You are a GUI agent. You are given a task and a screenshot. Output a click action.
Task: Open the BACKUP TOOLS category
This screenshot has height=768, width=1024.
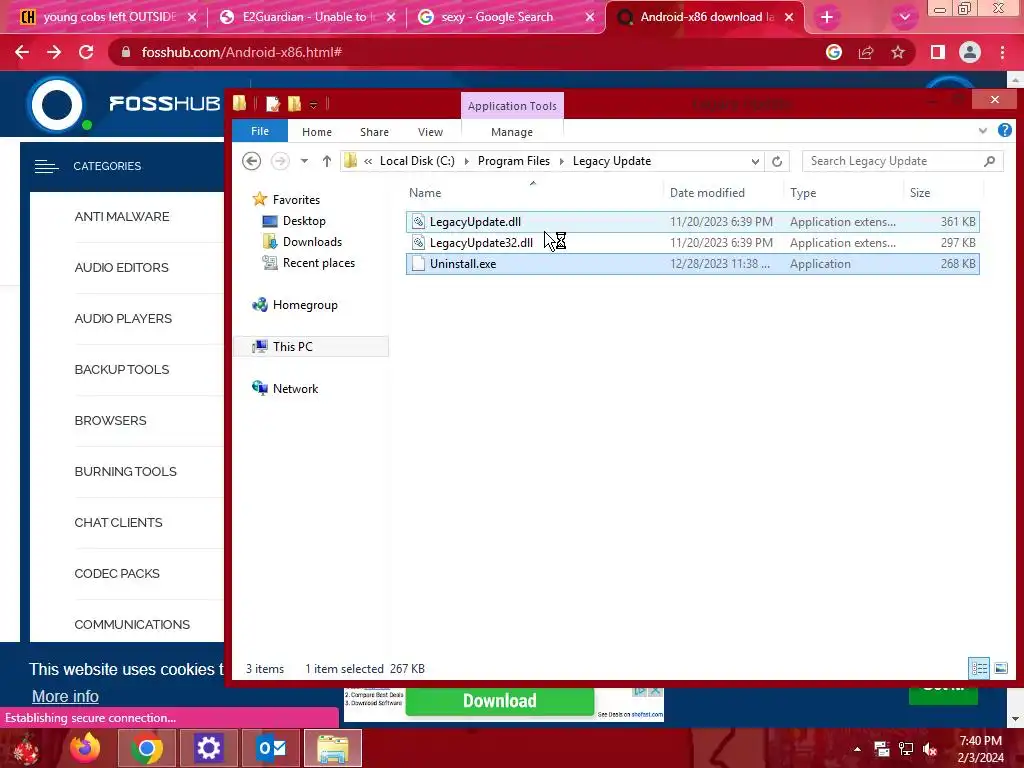(x=121, y=370)
